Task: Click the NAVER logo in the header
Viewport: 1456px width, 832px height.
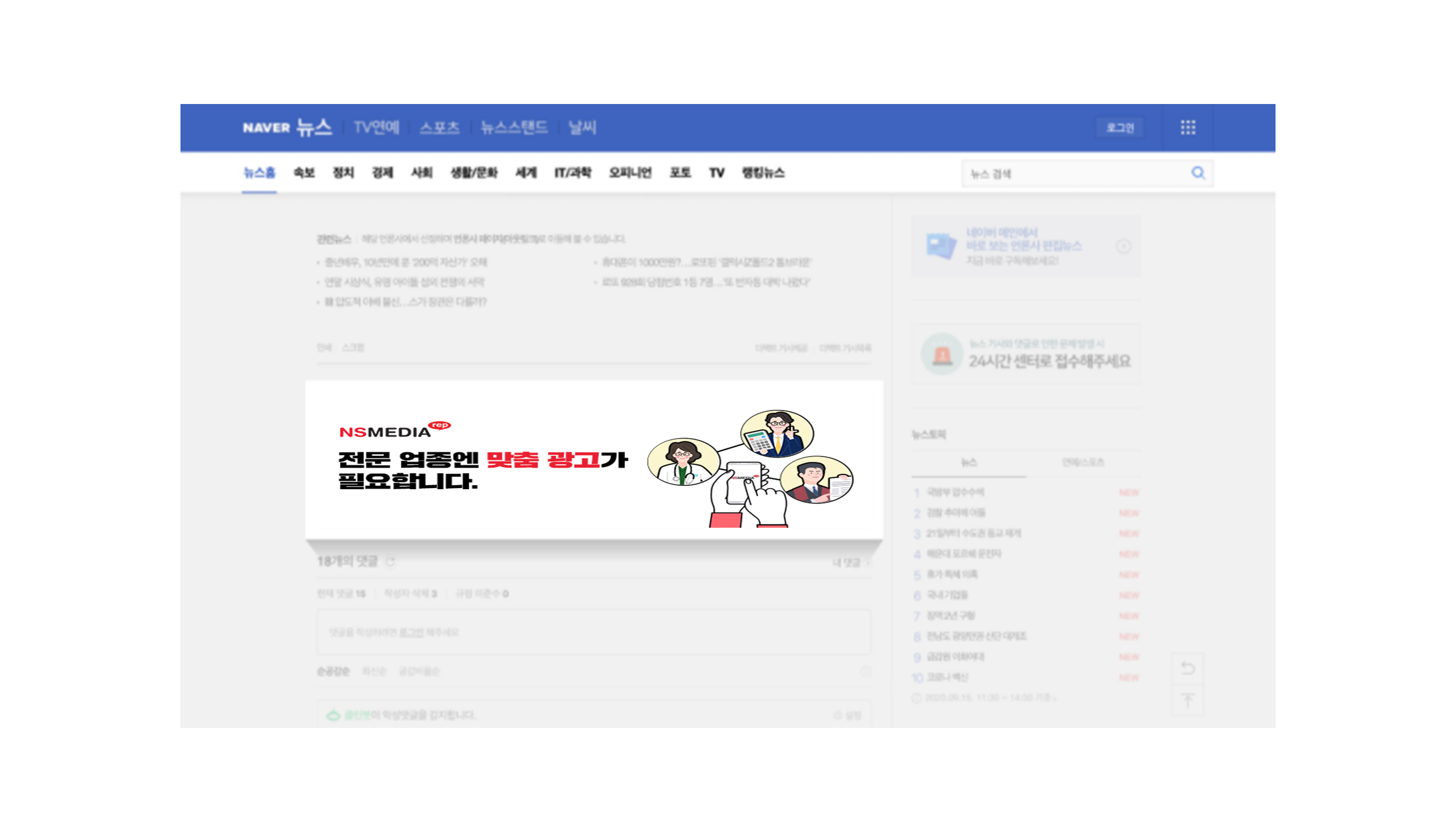Action: tap(266, 128)
